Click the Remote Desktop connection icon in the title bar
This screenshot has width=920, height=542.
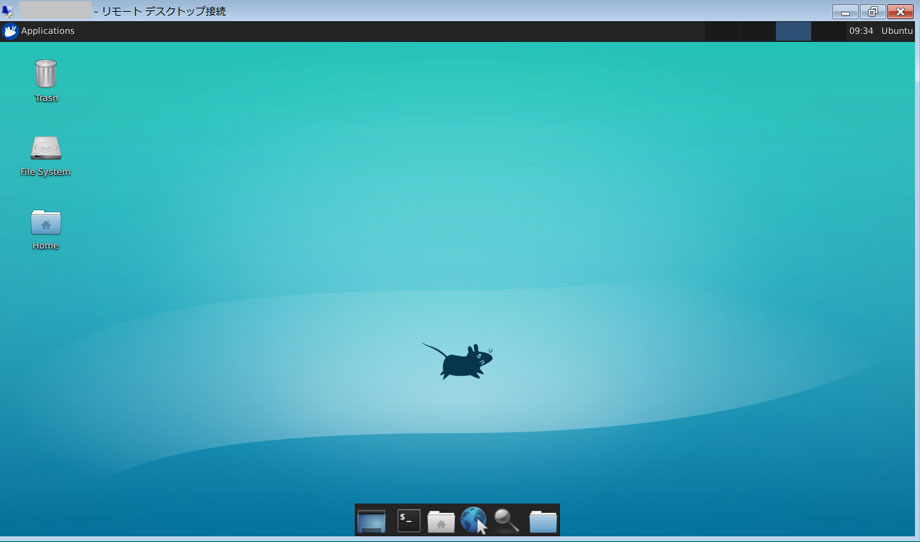point(8,11)
